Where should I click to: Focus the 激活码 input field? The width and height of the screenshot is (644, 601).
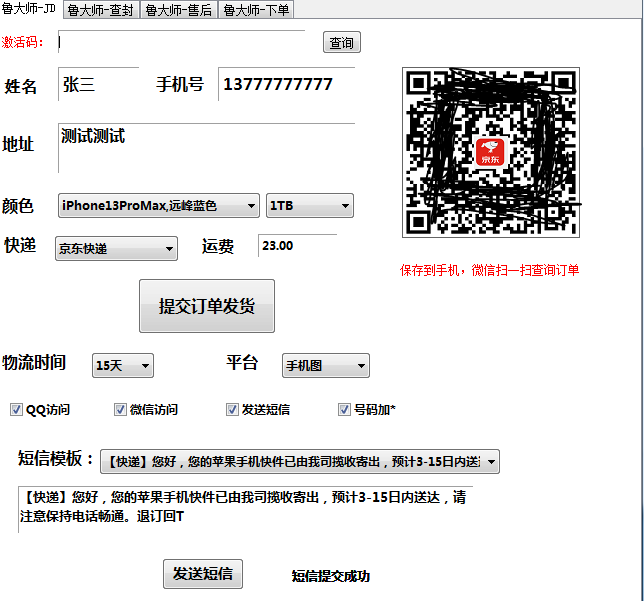pos(182,42)
